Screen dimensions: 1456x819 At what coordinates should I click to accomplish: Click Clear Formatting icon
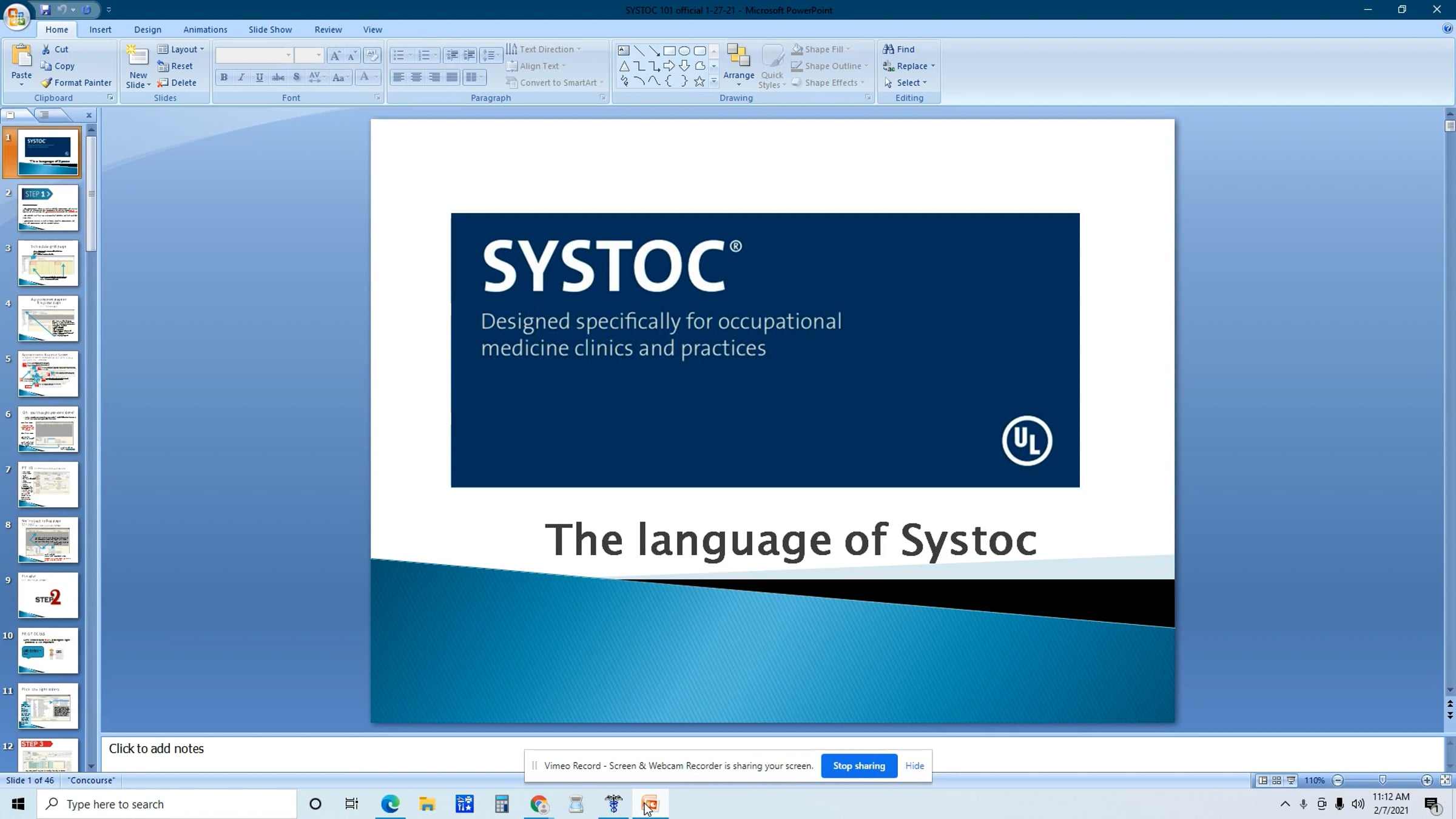click(372, 56)
